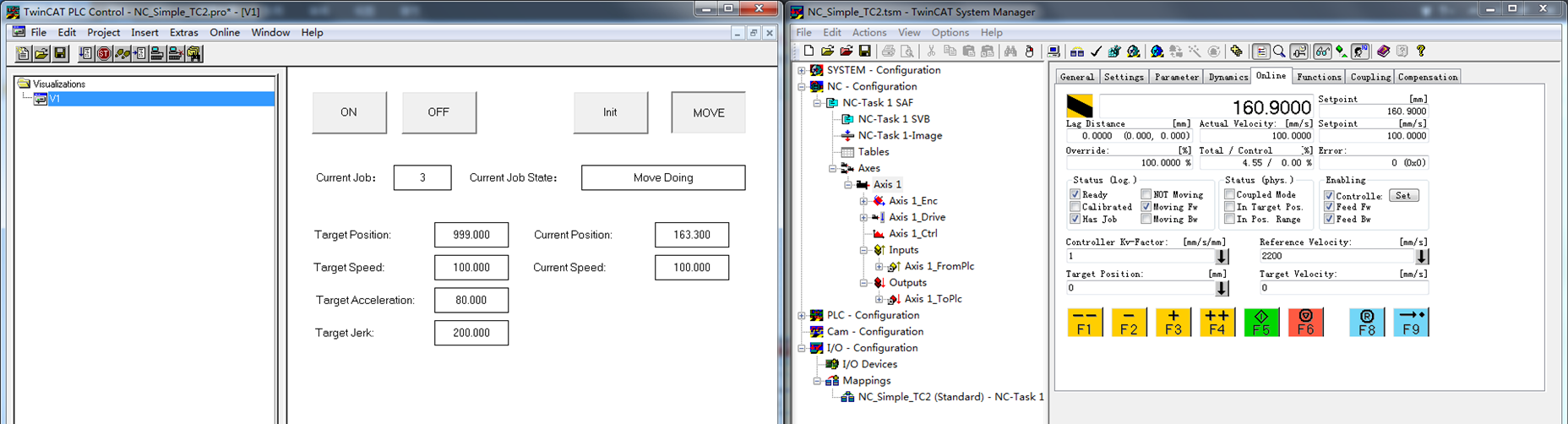Click the red ST stop icon
Screen dimensions: 1568x424
tap(104, 53)
